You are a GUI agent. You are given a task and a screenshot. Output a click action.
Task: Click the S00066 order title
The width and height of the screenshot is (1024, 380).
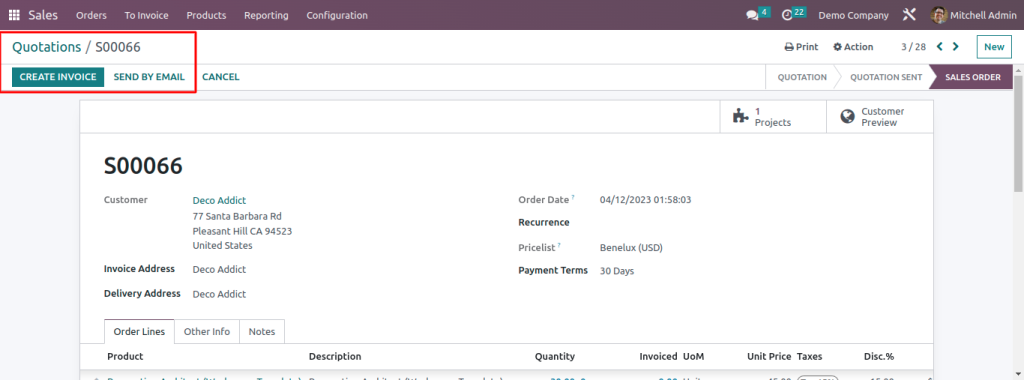click(143, 166)
